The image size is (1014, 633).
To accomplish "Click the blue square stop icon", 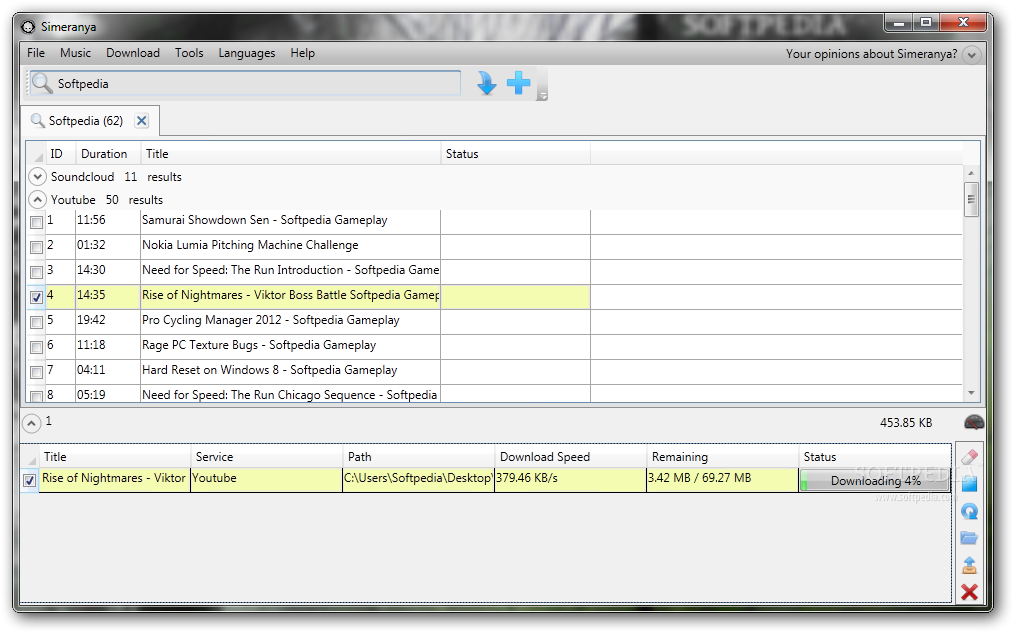I will (969, 484).
